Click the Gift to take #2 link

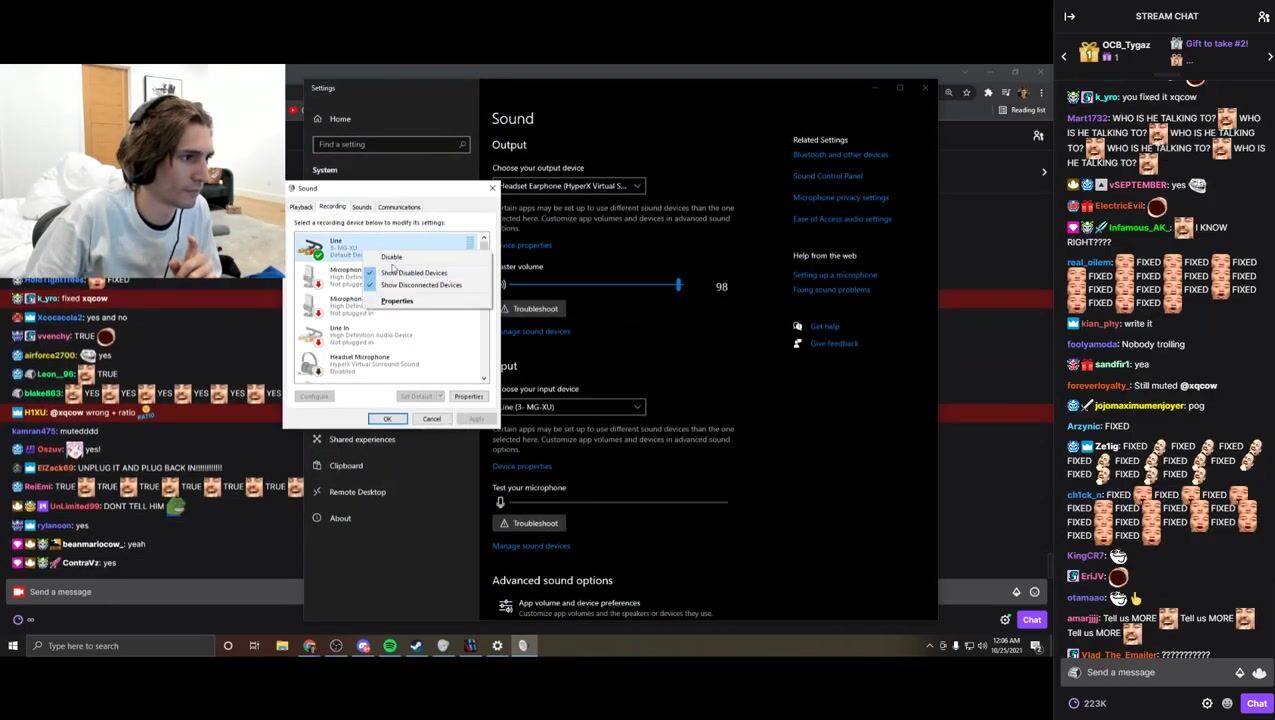pos(1216,44)
